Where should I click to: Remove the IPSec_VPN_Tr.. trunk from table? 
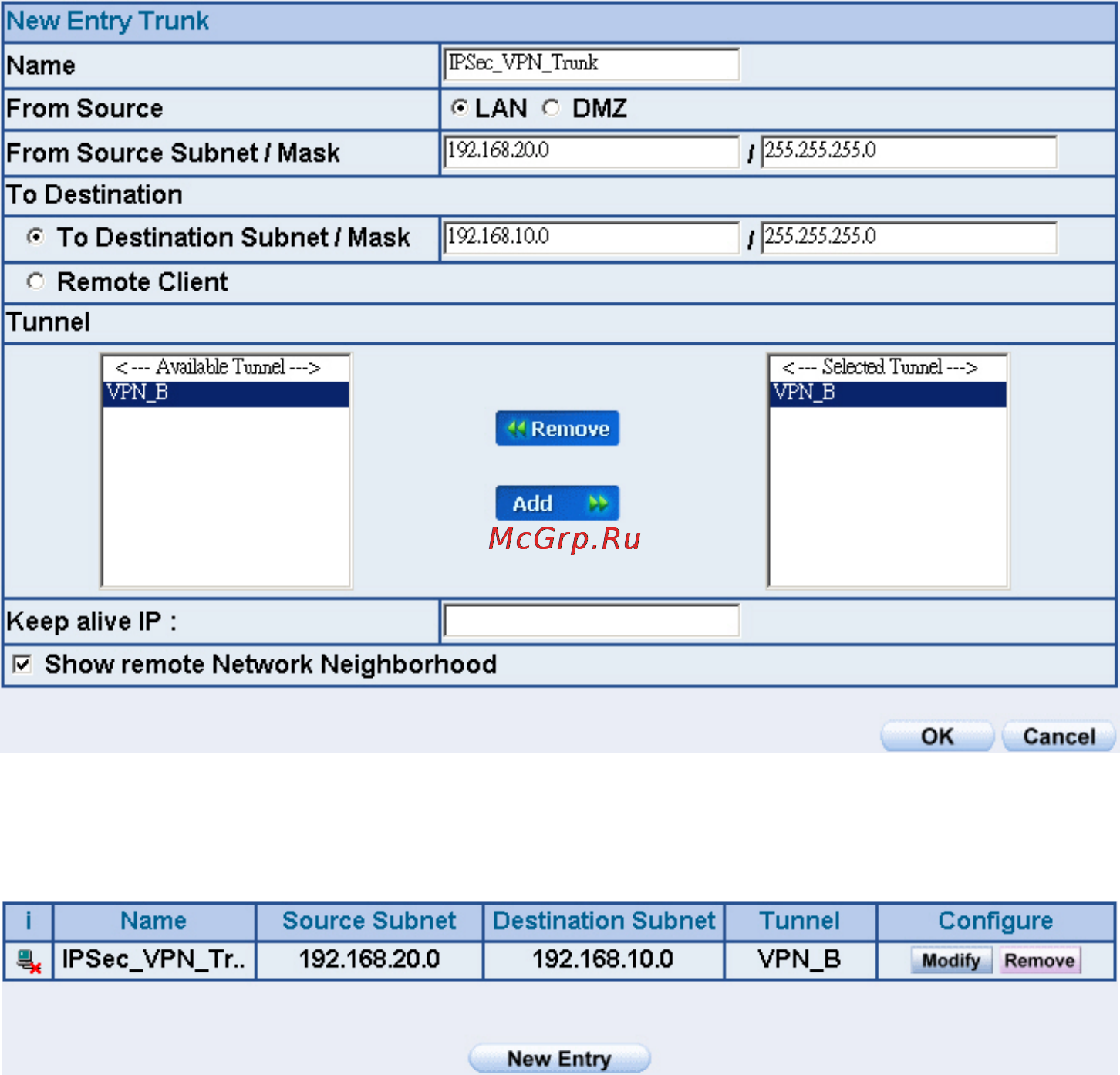1040,961
